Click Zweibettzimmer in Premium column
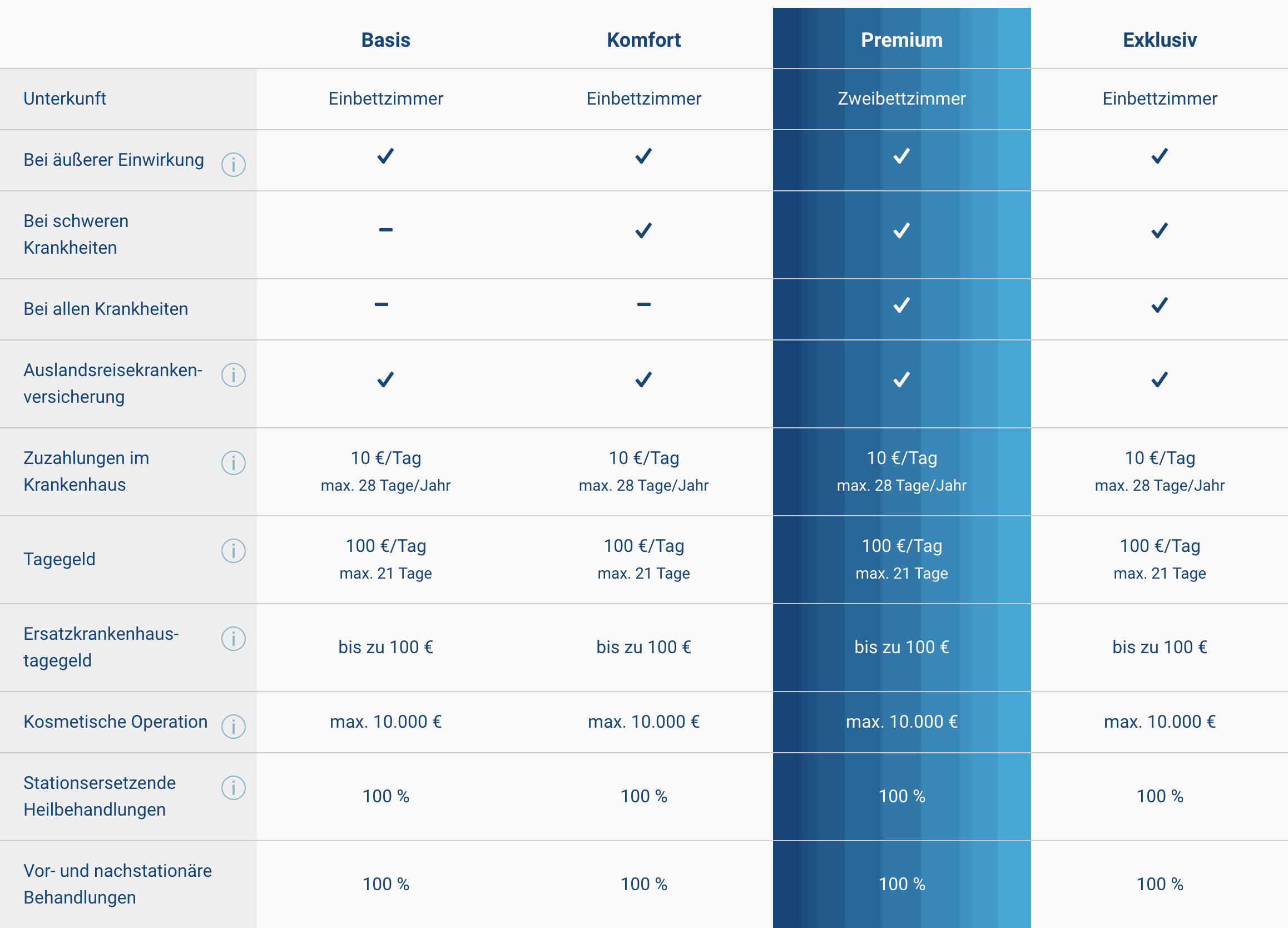Image resolution: width=1288 pixels, height=928 pixels. tap(901, 98)
